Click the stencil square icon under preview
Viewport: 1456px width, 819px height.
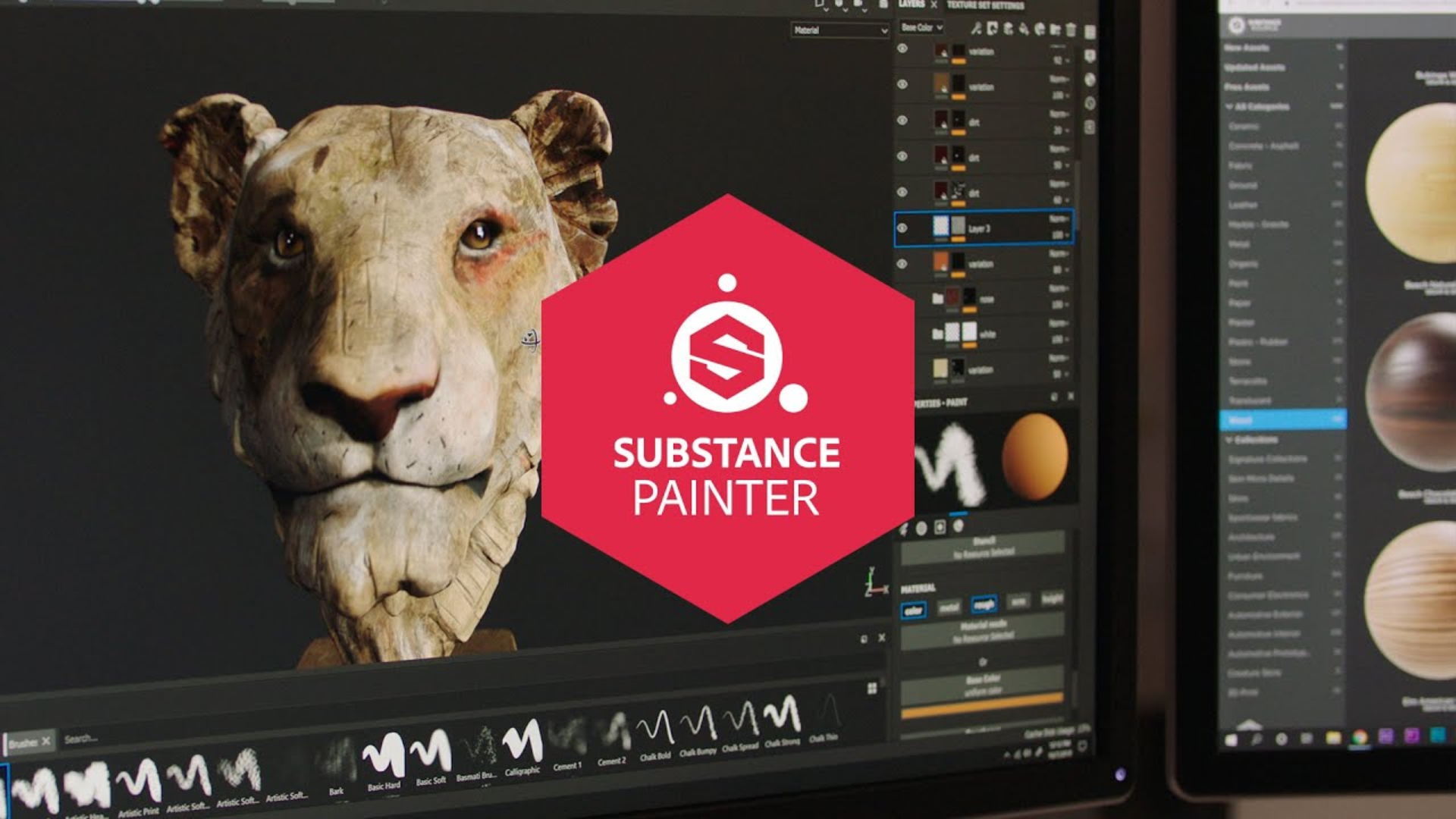940,528
